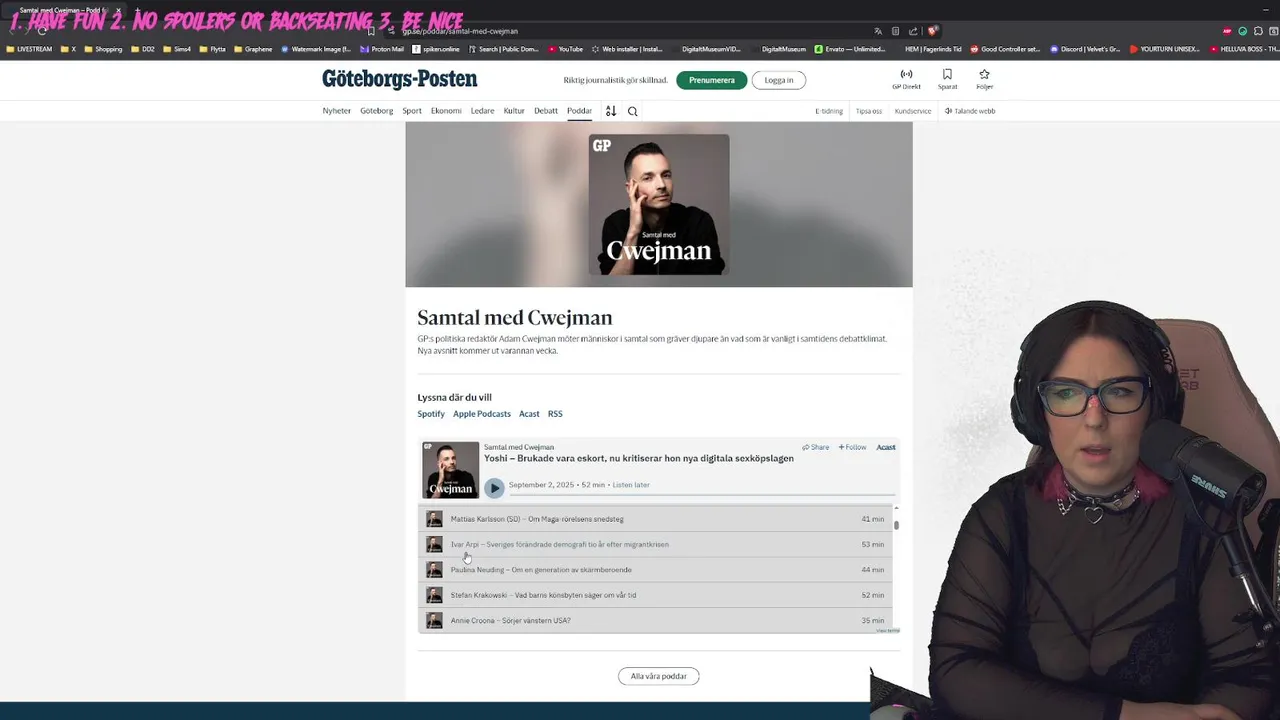The image size is (1280, 720).
Task: Go to the Sport section
Action: 412,111
